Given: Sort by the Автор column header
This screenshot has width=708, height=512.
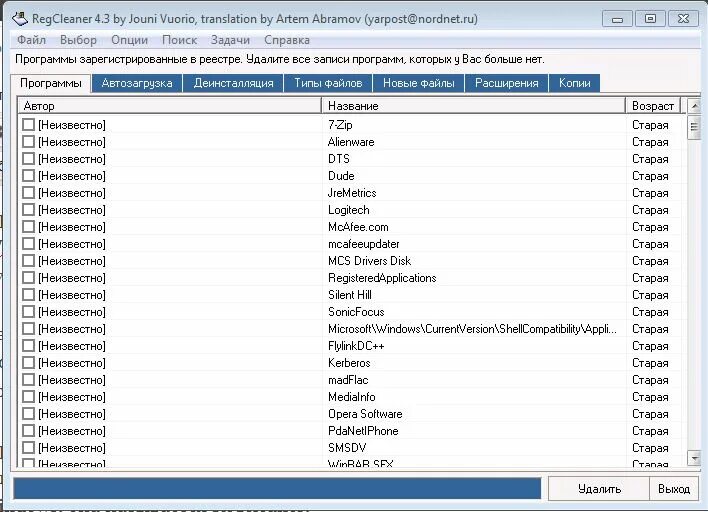Looking at the screenshot, I should pyautogui.click(x=170, y=106).
